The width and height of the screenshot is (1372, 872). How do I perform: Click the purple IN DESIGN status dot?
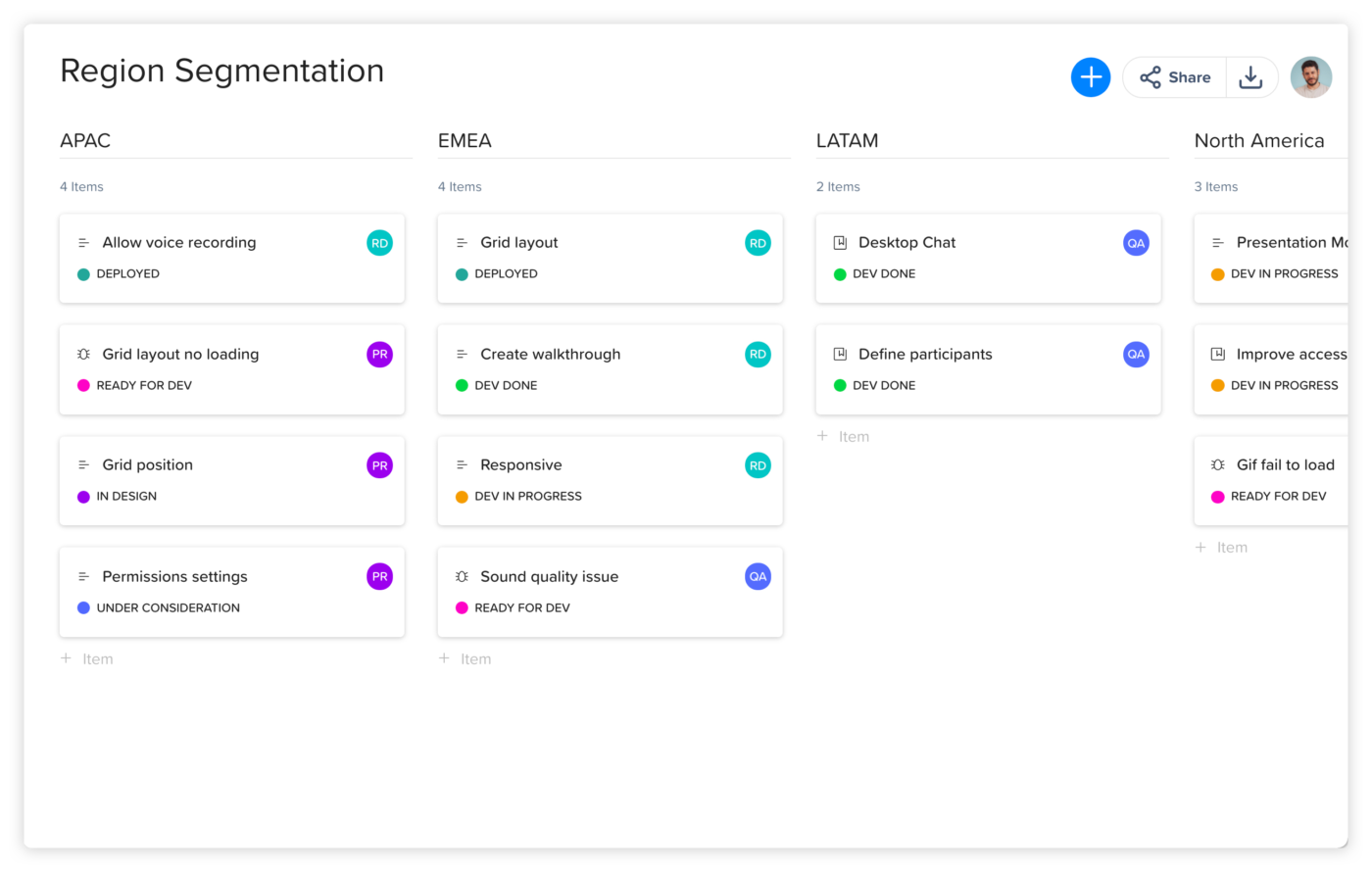click(x=83, y=497)
